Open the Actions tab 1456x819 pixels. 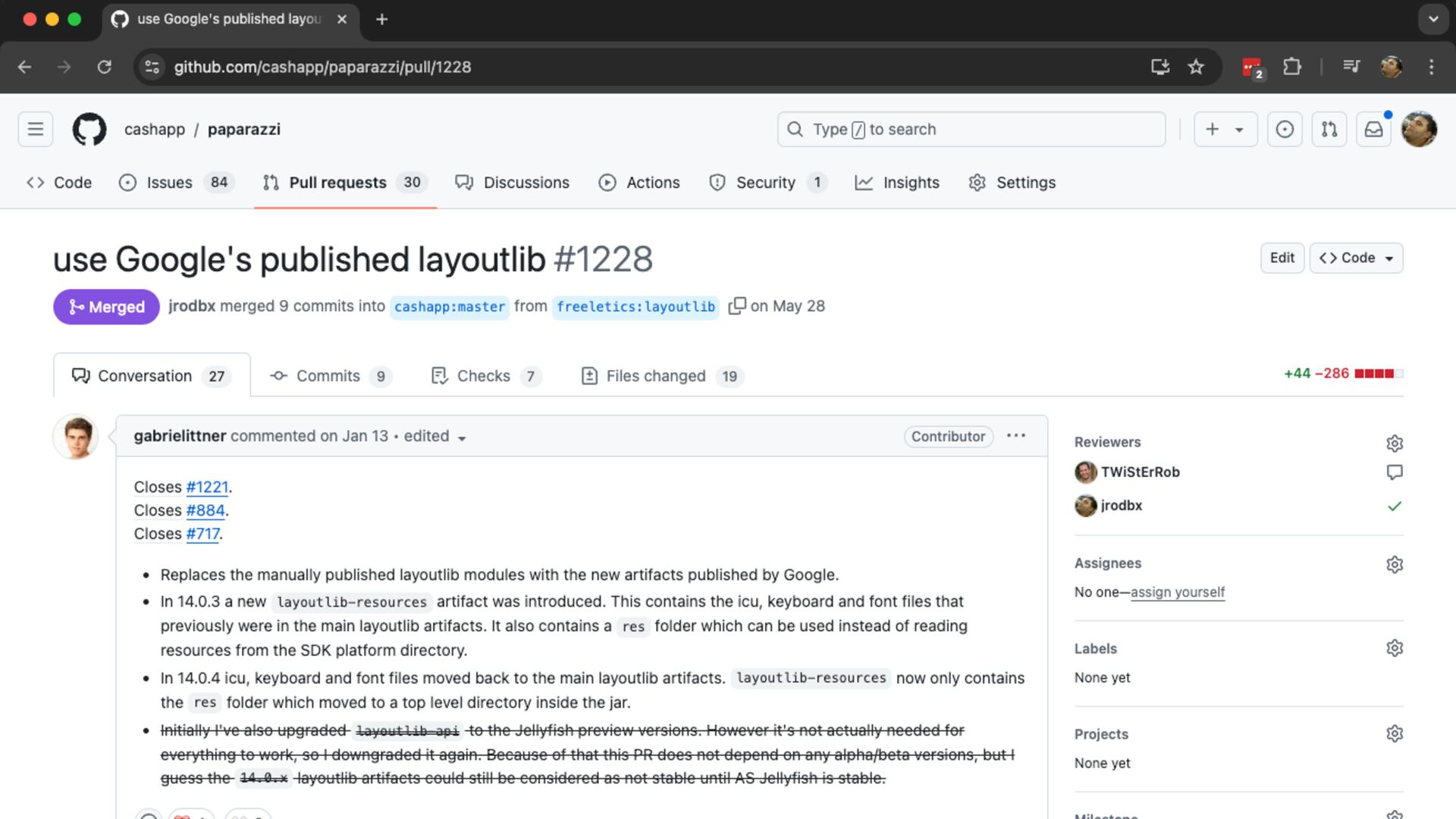(639, 183)
